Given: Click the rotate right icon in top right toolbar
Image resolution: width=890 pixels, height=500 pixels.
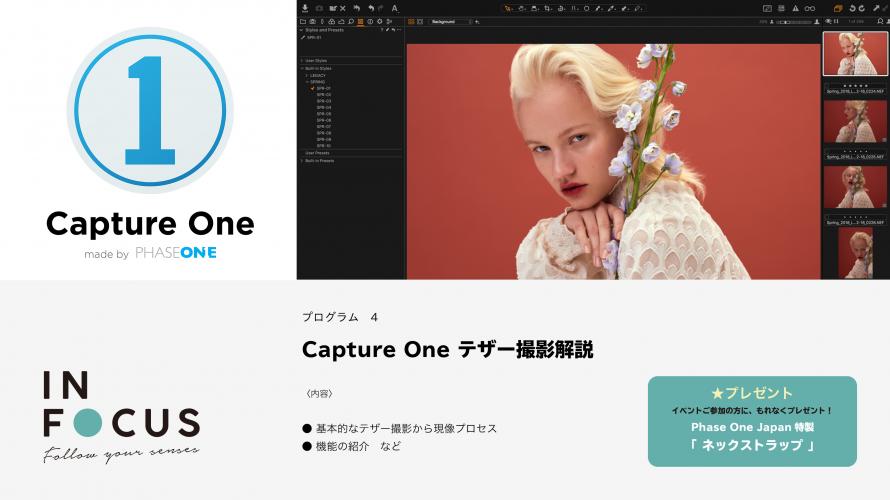Looking at the screenshot, I should pyautogui.click(x=862, y=9).
